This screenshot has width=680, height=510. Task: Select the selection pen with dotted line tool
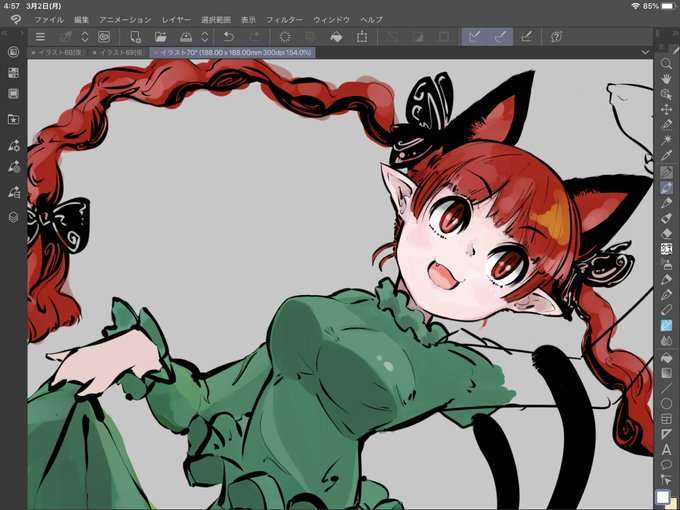tap(666, 124)
